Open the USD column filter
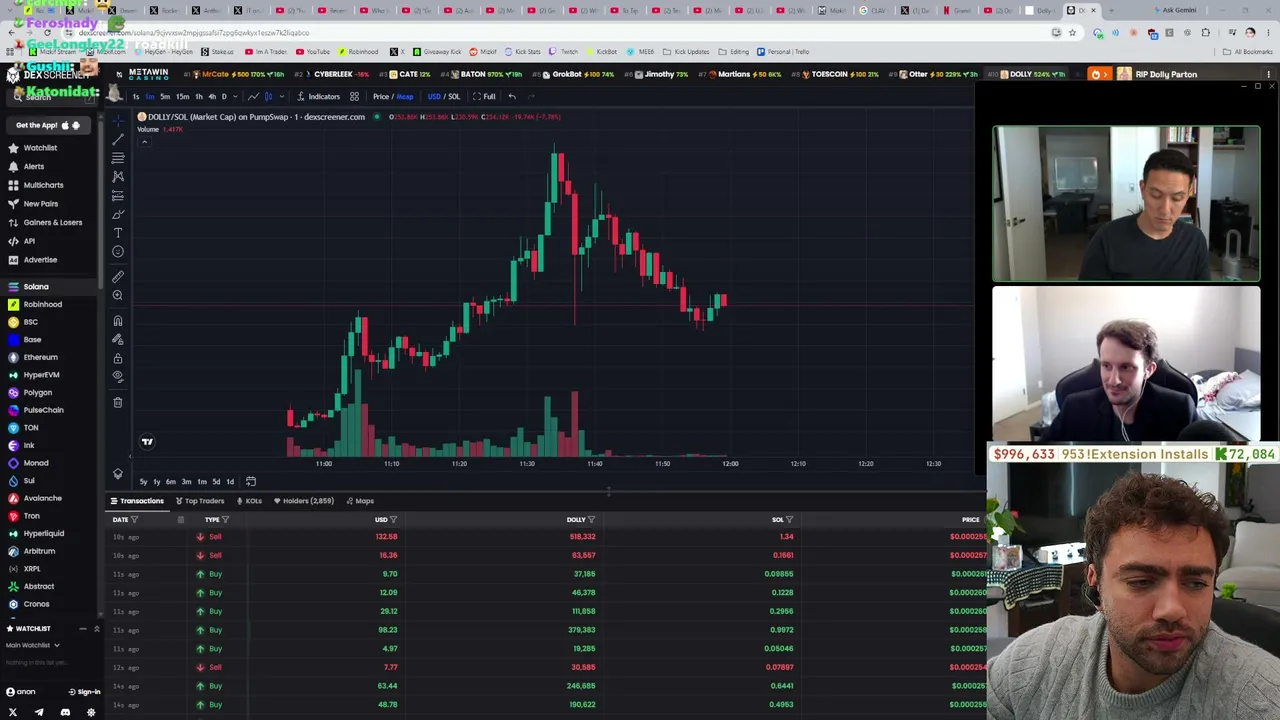The width and height of the screenshot is (1280, 720). coord(393,520)
